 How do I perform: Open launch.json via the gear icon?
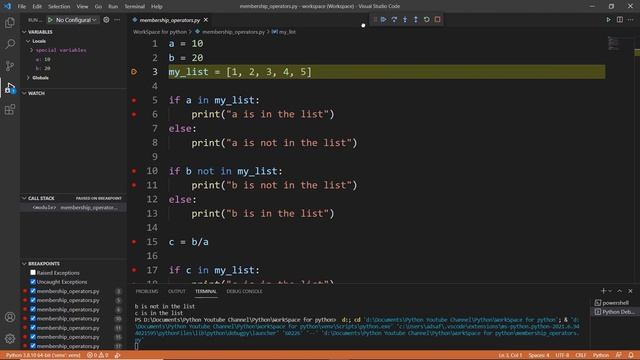[x=106, y=20]
